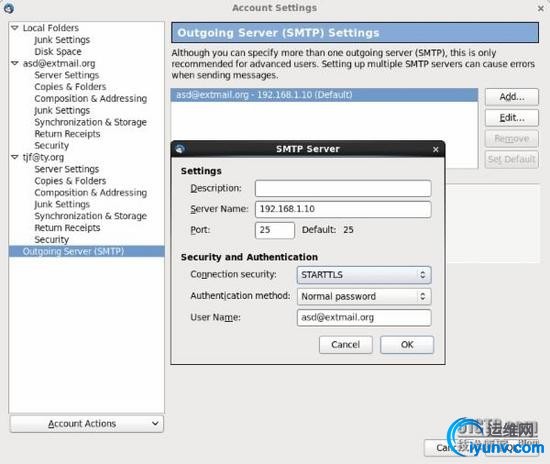Open Composition & Addressing under tjf@ty.org
Viewport: 550px width, 464px height.
click(x=90, y=193)
